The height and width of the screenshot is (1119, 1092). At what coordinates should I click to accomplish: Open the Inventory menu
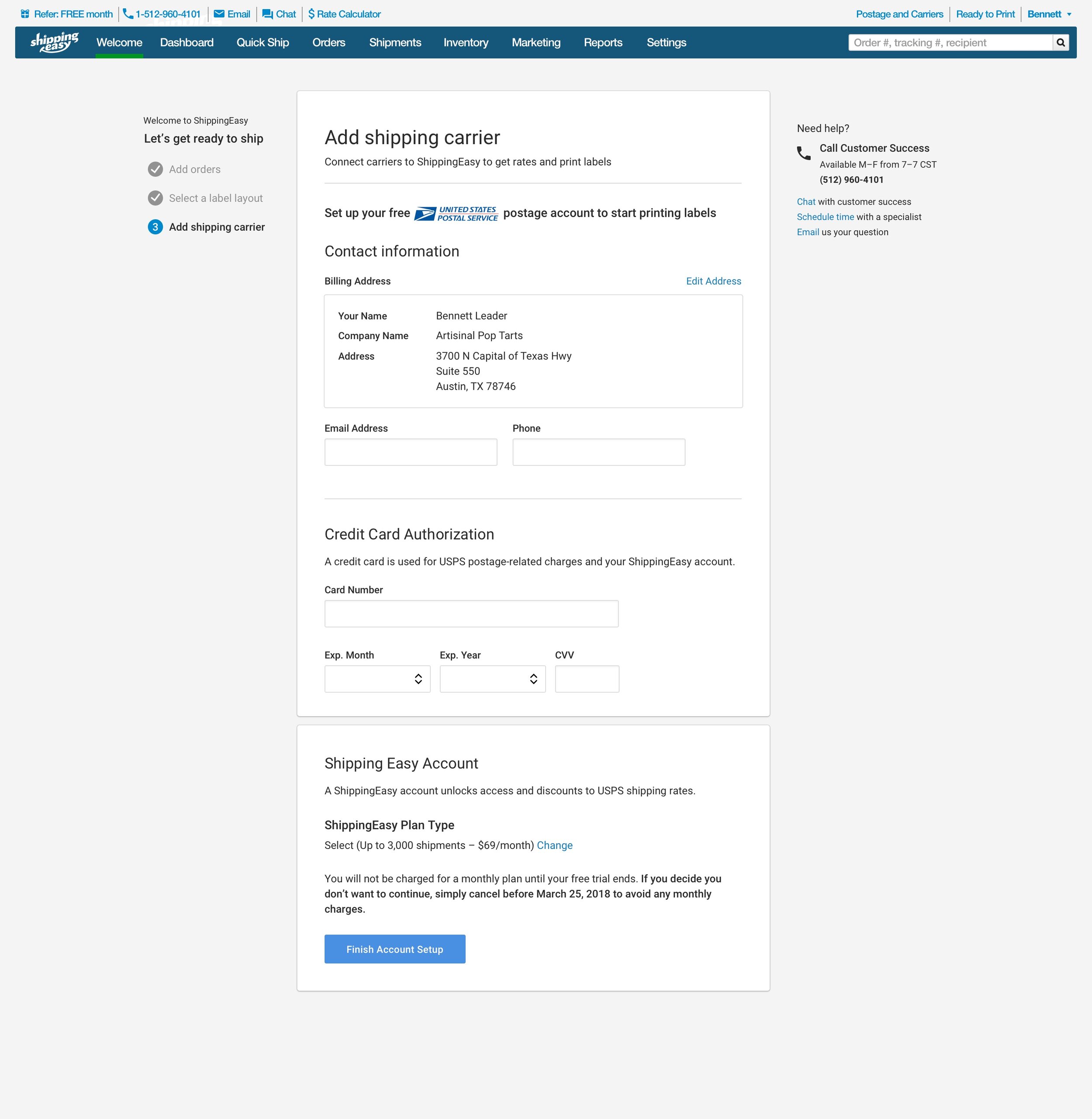point(466,42)
